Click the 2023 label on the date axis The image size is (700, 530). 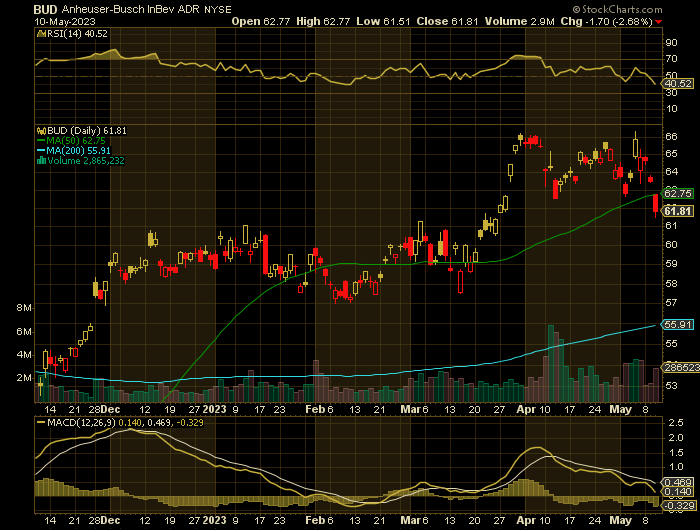pyautogui.click(x=214, y=409)
